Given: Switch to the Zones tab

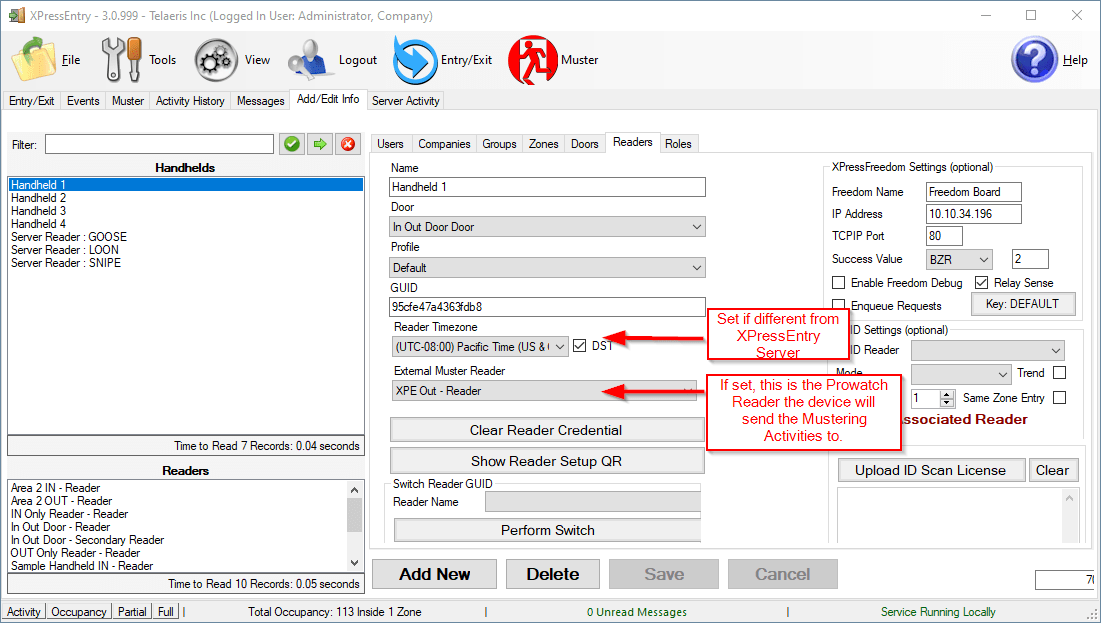Looking at the screenshot, I should (544, 144).
